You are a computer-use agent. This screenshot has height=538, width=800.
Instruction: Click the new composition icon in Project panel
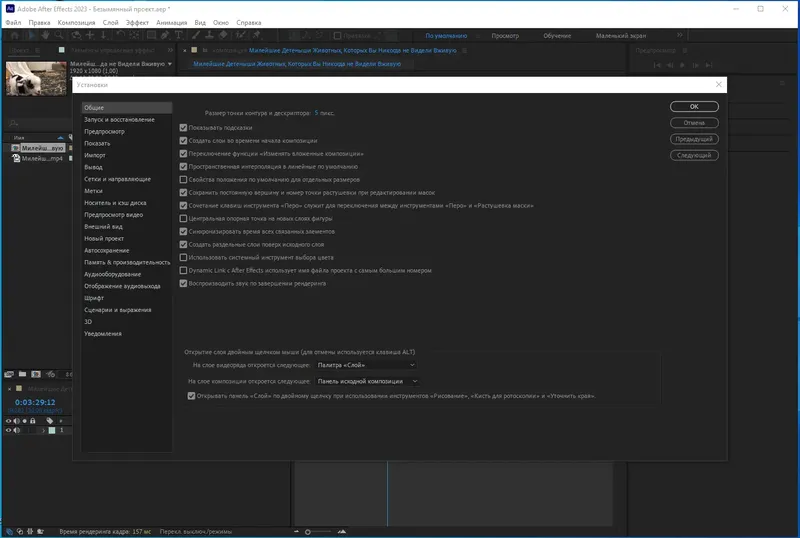coord(36,374)
